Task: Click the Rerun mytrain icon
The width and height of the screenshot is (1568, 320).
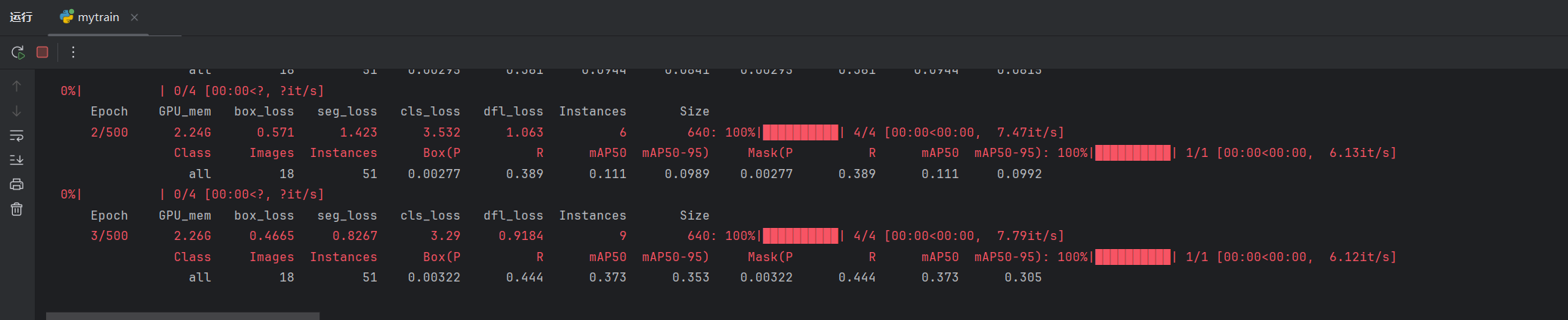Action: [x=17, y=52]
